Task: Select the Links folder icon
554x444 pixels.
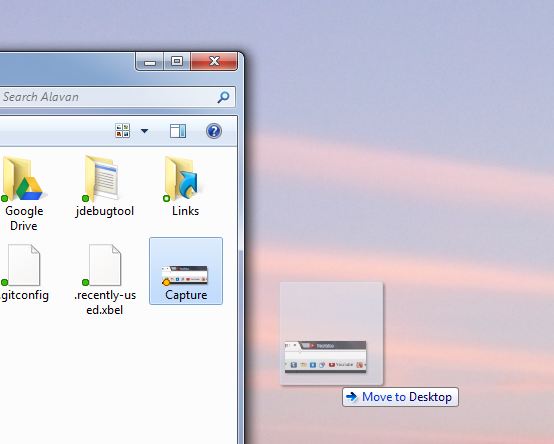Action: tap(182, 179)
